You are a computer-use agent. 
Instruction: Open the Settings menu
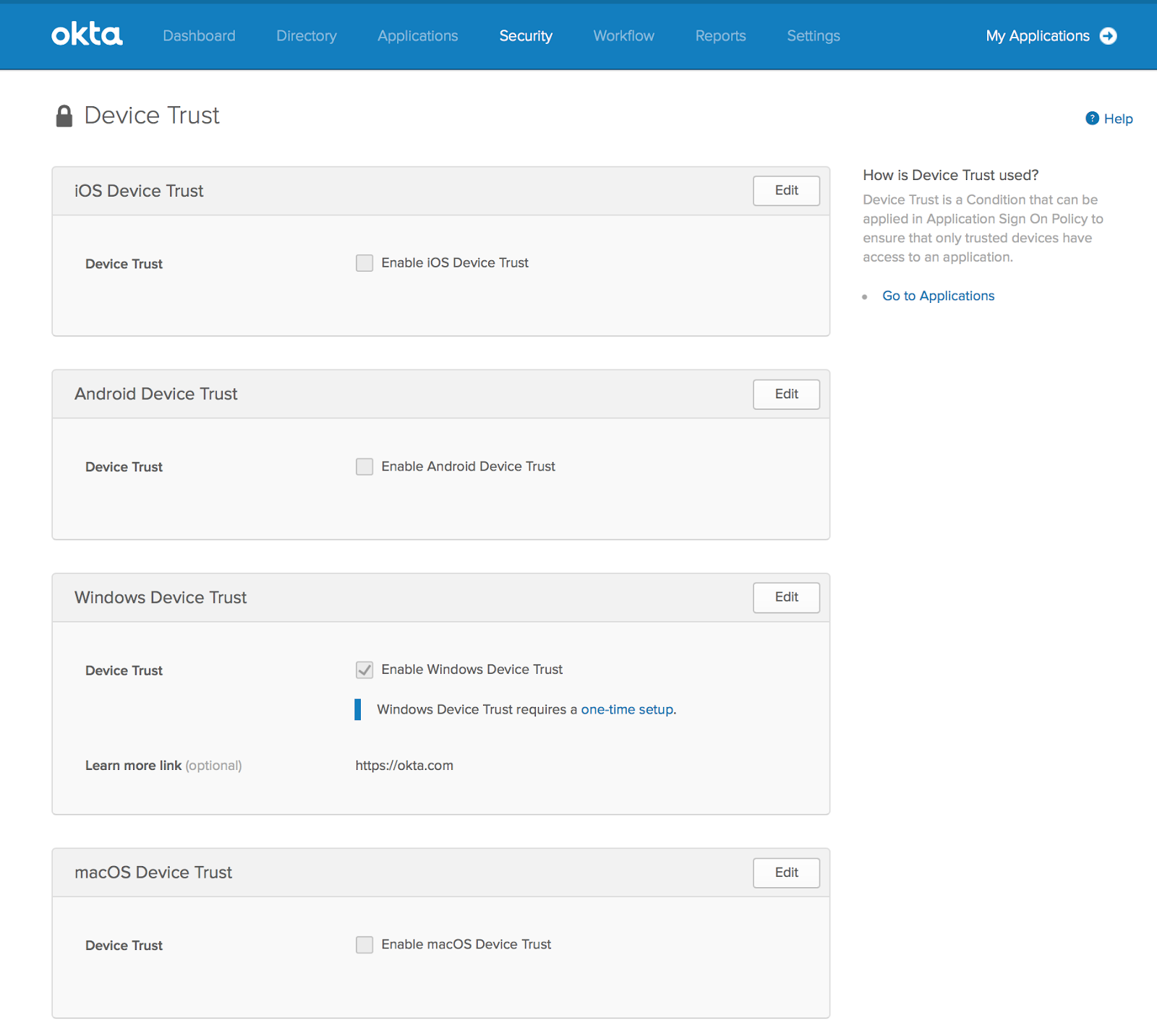[x=814, y=36]
